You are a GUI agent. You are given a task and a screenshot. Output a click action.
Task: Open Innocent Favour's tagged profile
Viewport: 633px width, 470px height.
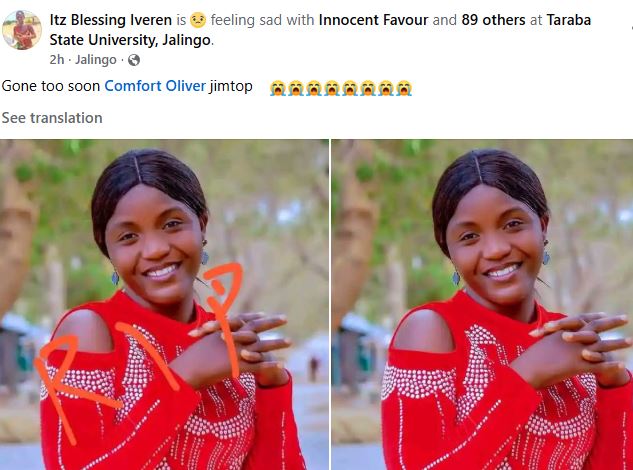375,19
